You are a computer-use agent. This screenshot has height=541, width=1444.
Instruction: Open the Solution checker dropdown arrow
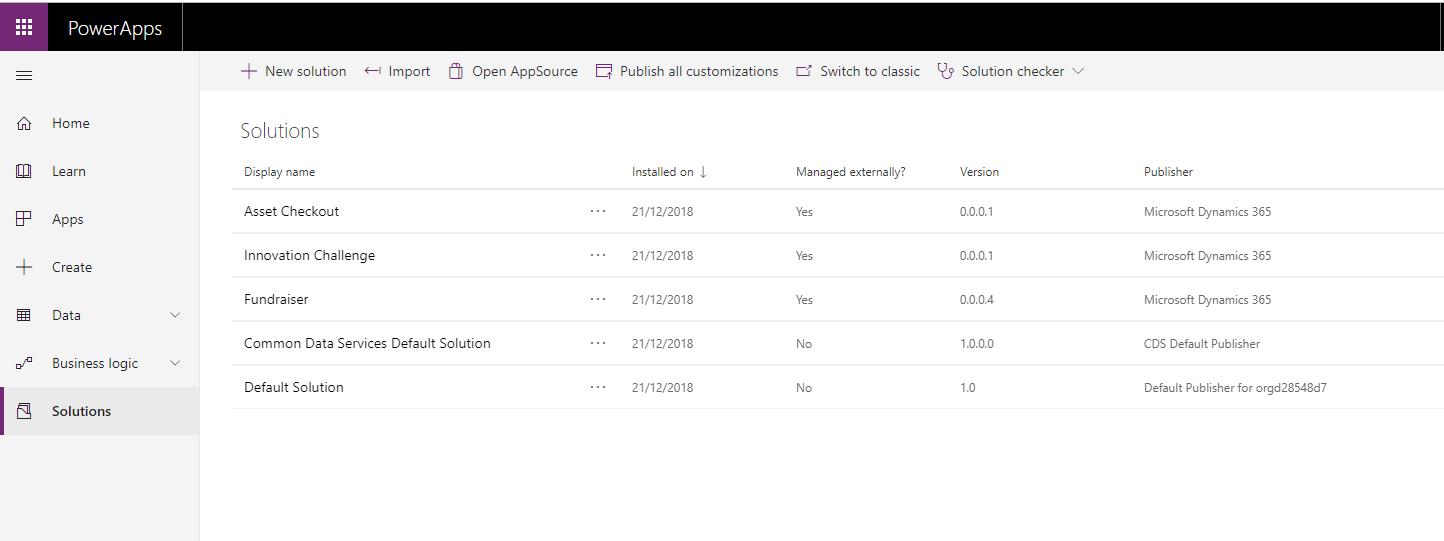[1077, 71]
